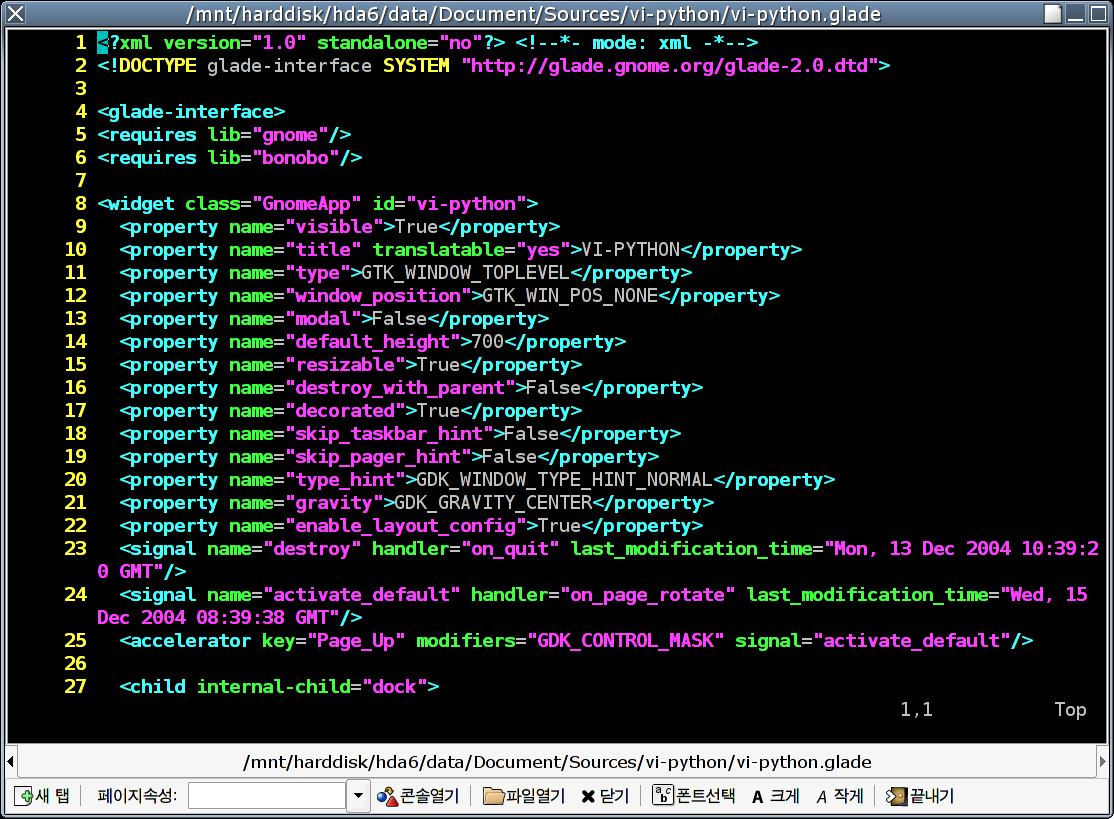Click the X button at title bar left

tap(15, 13)
